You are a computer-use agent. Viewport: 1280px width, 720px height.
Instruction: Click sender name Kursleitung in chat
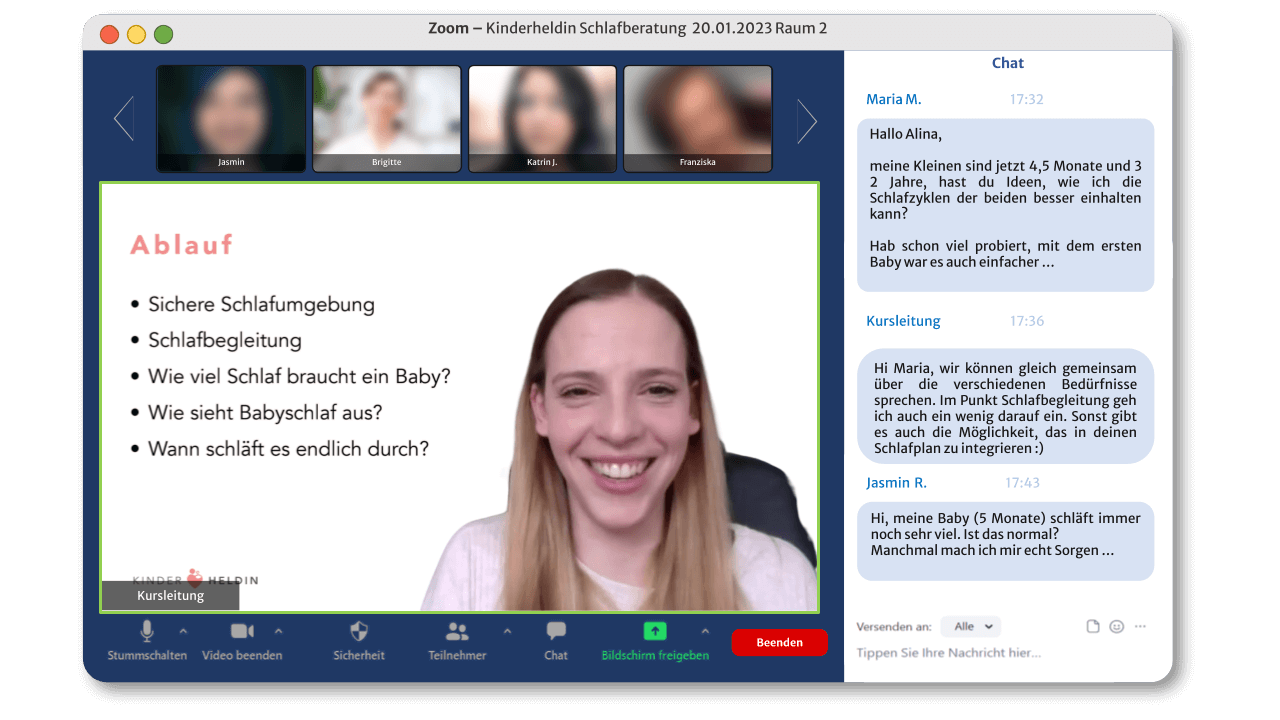coord(903,321)
